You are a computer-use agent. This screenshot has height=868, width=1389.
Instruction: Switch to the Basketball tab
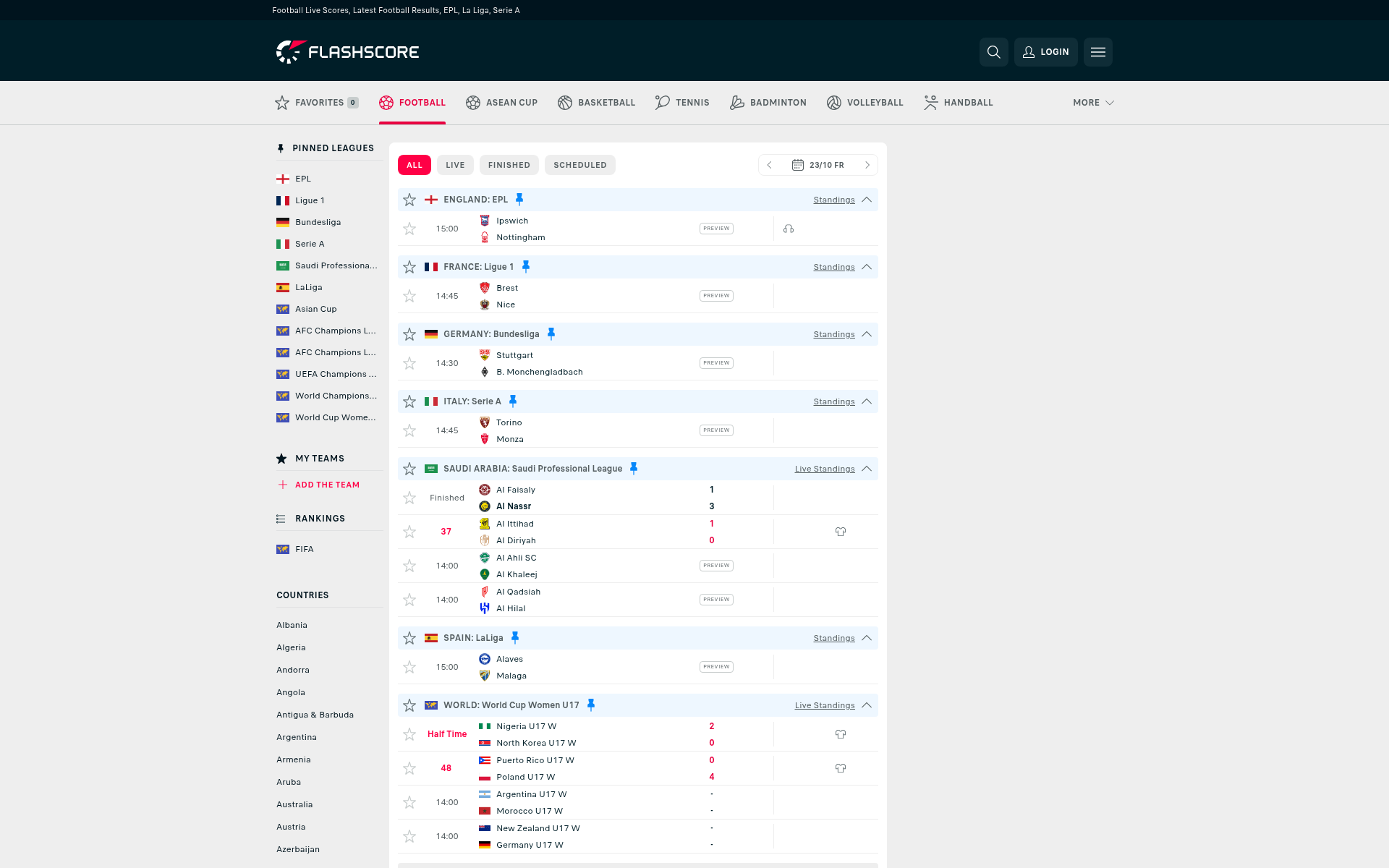596,103
